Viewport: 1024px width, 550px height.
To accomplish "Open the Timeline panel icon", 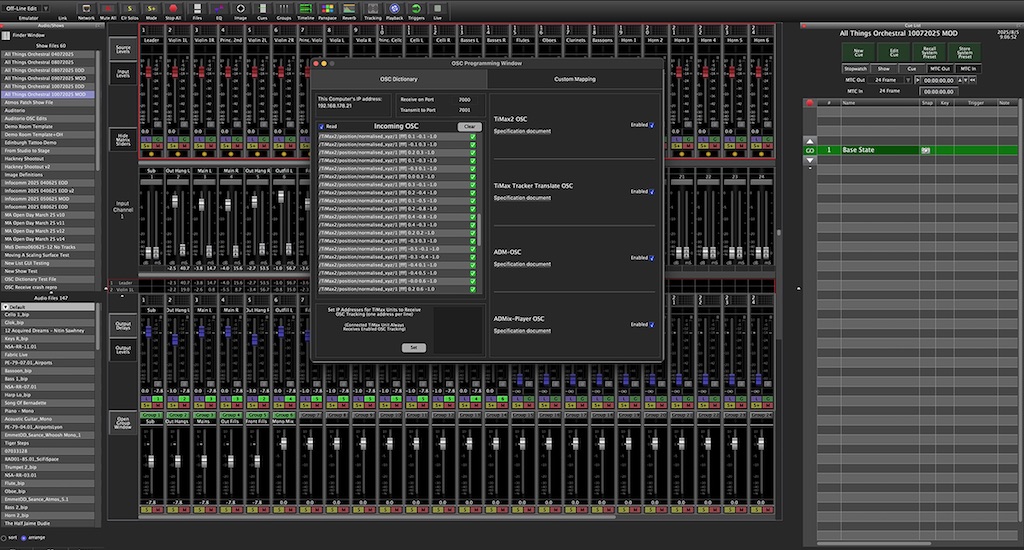I will click(306, 10).
